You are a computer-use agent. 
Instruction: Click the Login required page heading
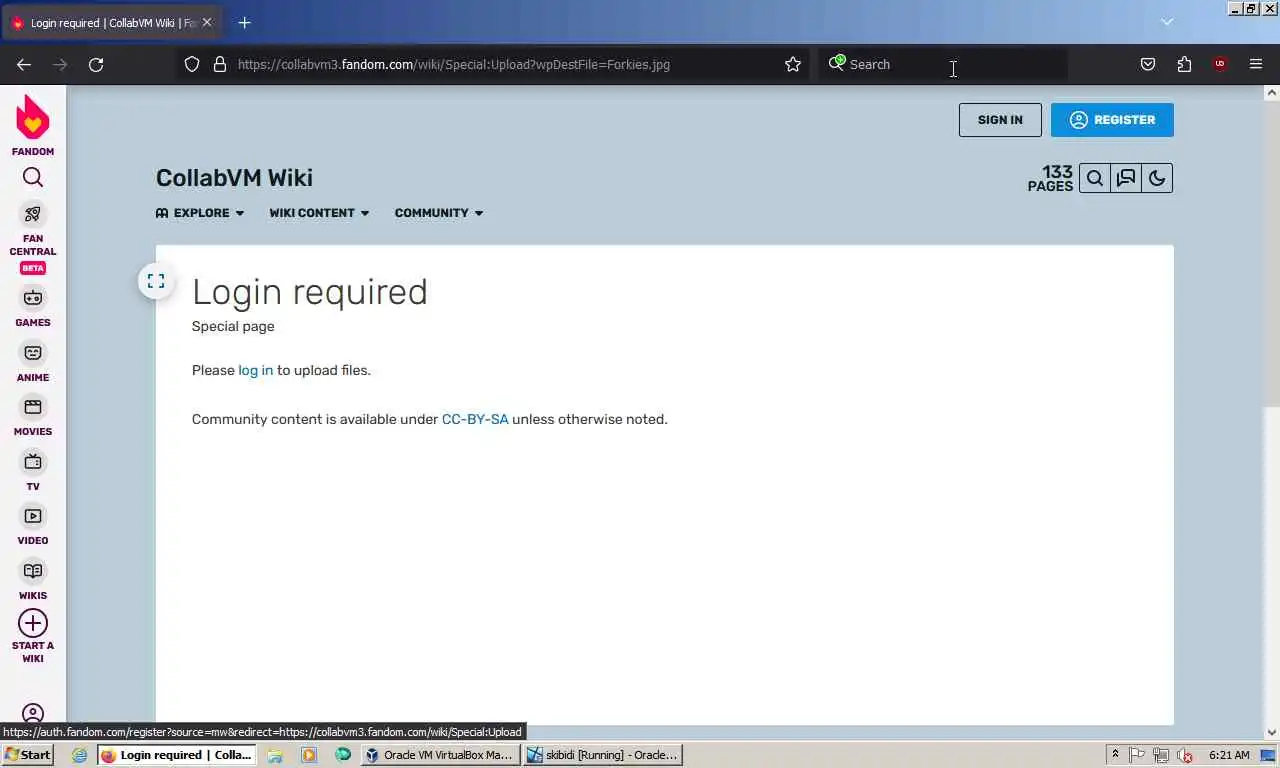click(310, 292)
